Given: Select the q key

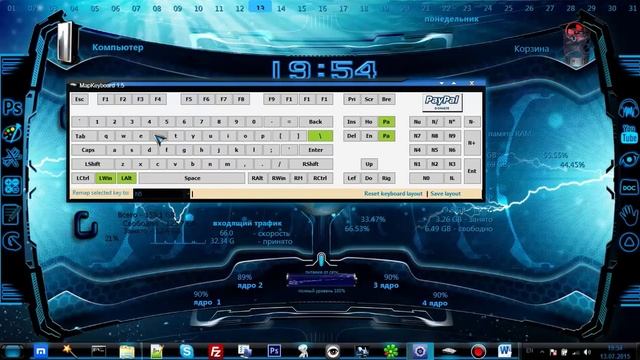Looking at the screenshot, I should click(x=106, y=136).
